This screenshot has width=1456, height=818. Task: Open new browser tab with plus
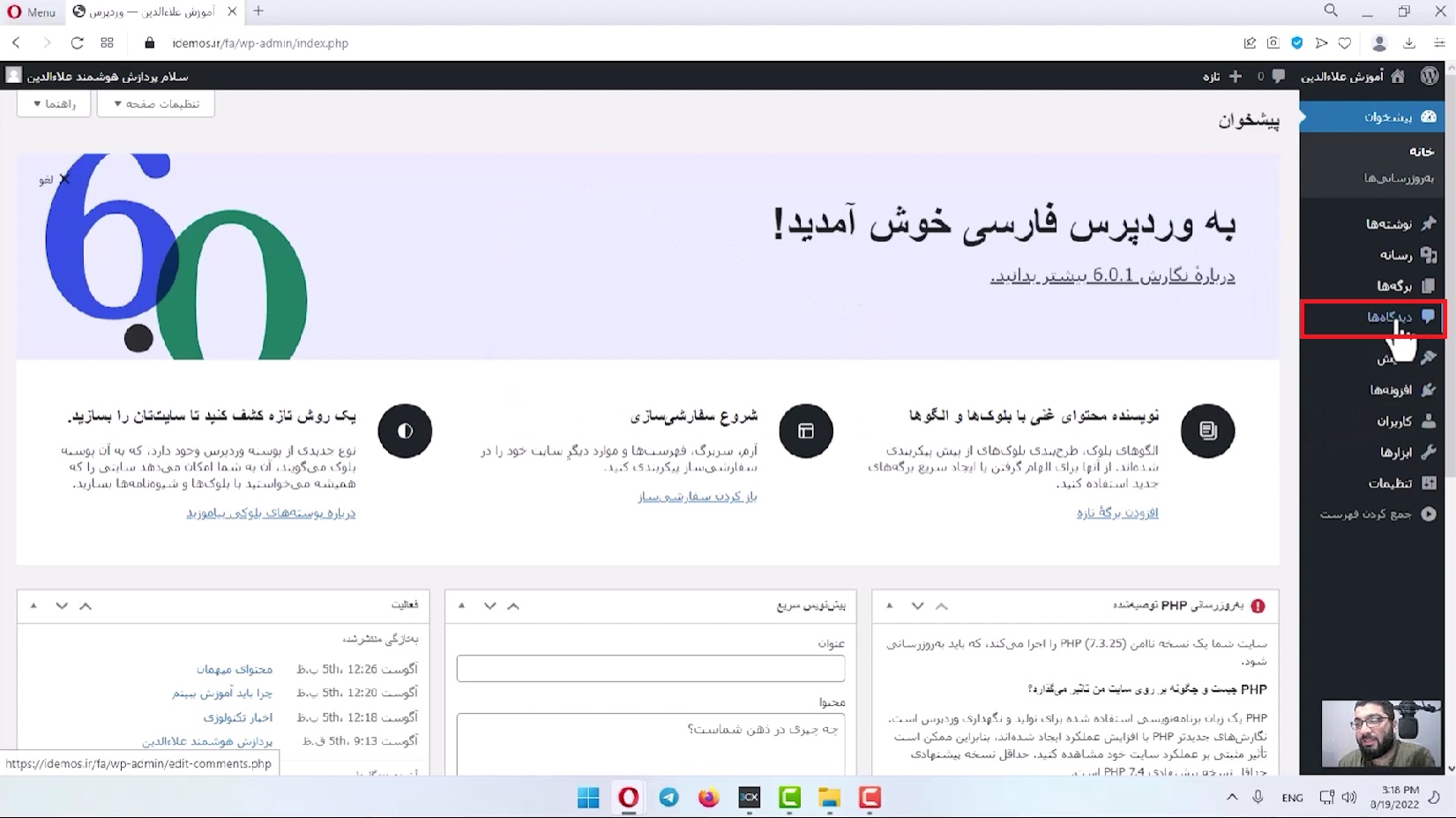[258, 11]
